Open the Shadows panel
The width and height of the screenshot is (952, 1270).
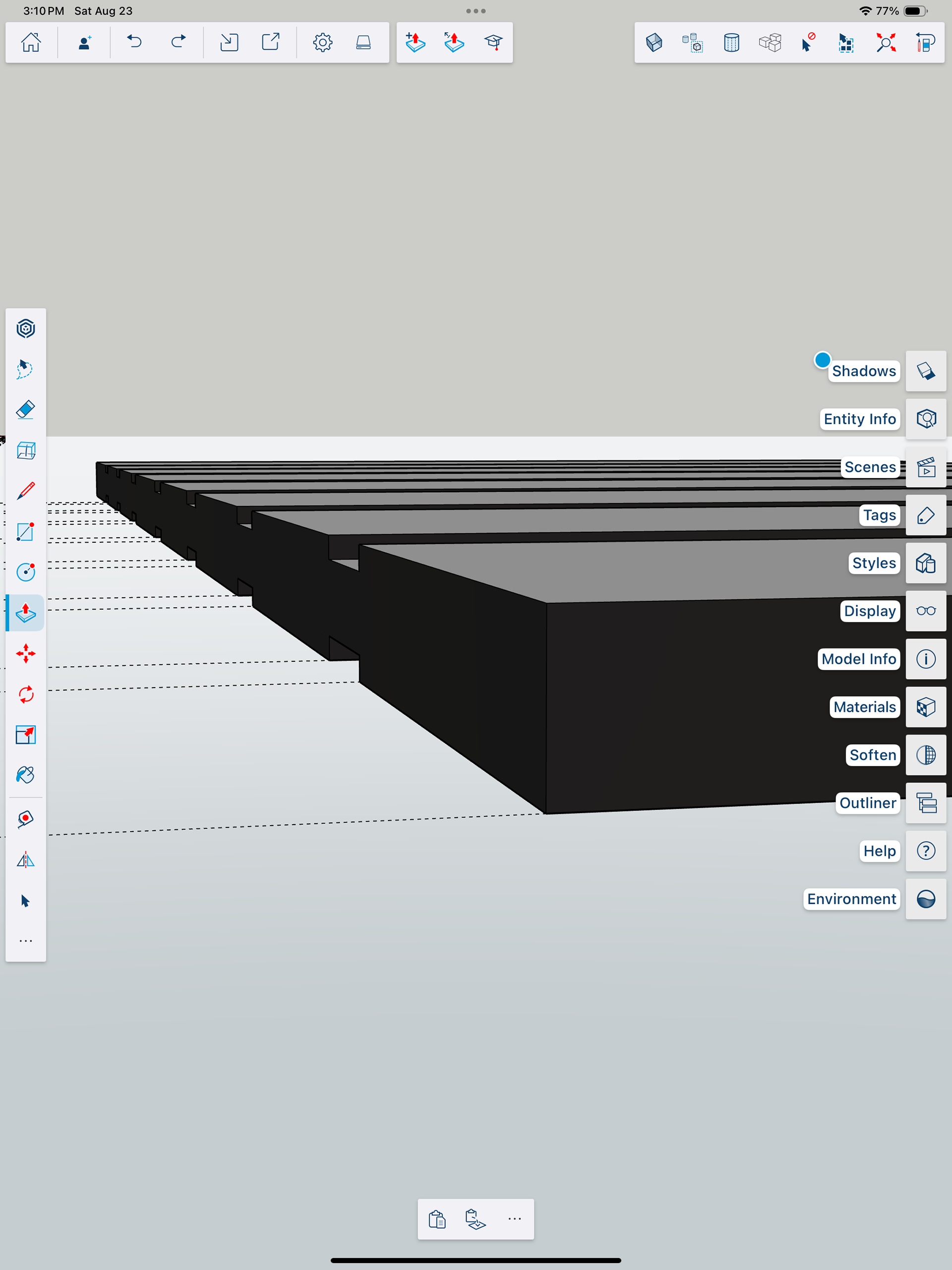tap(925, 371)
